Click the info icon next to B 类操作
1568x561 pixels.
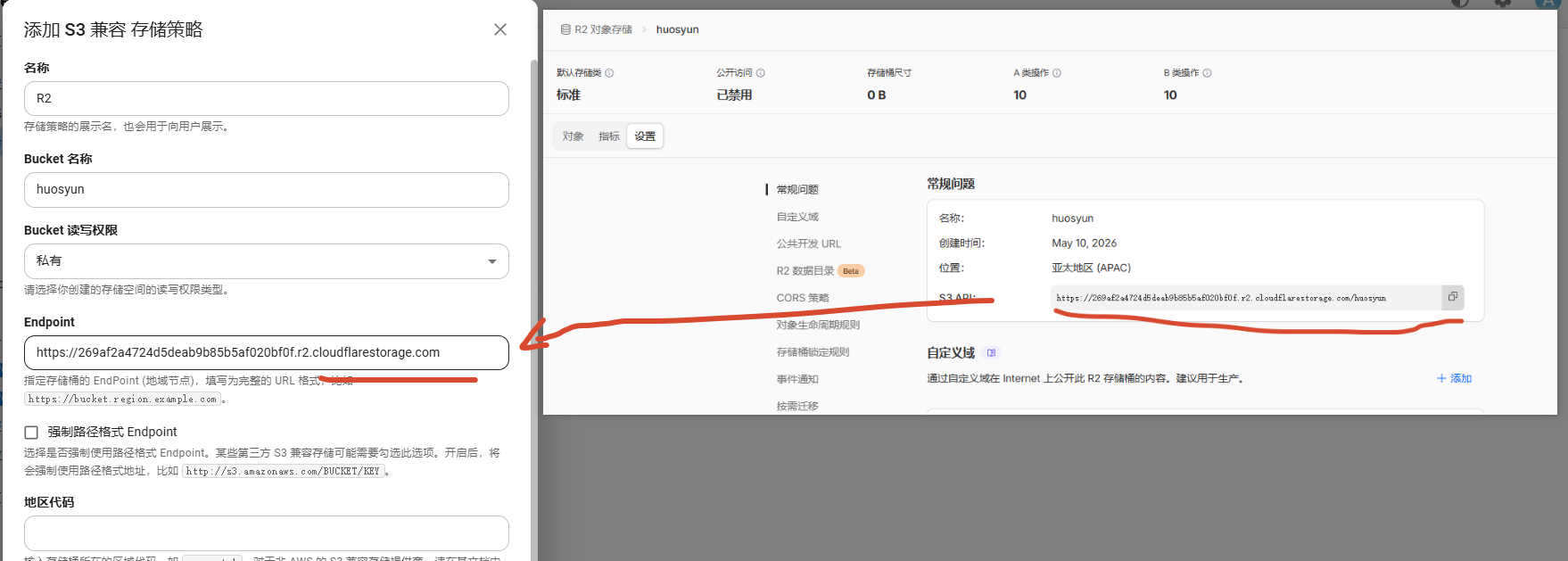(1207, 73)
